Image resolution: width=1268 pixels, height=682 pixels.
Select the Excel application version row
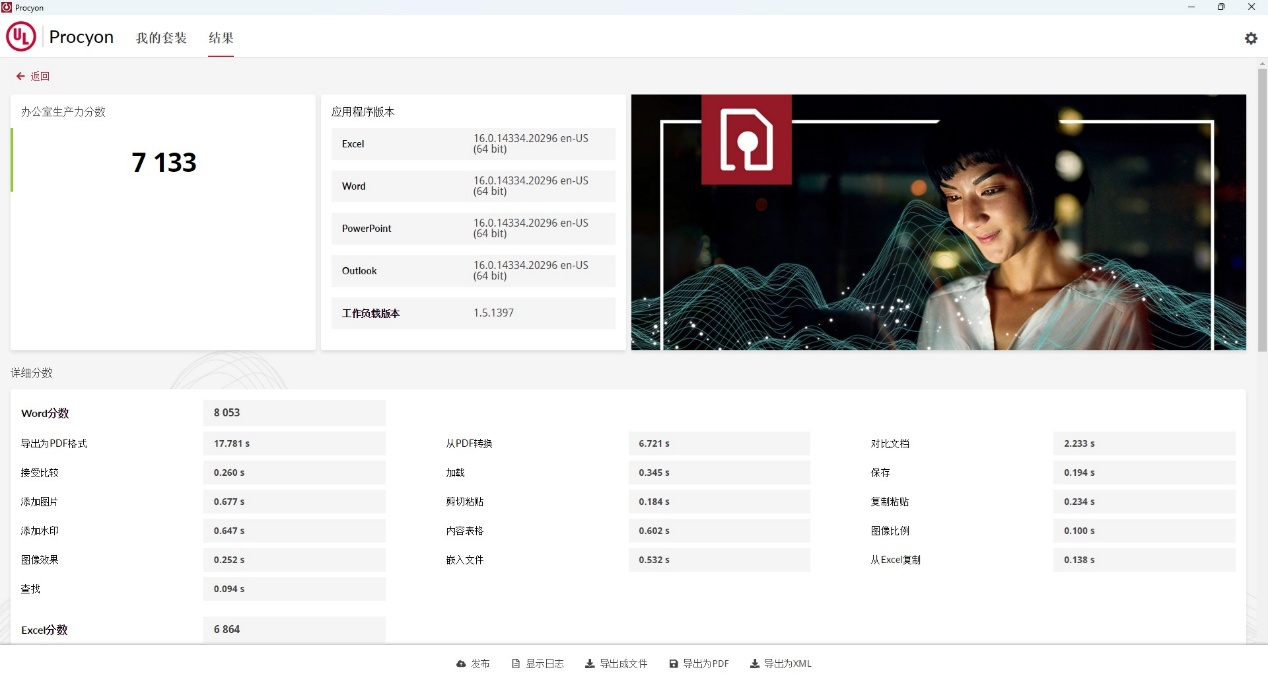pyautogui.click(x=473, y=144)
